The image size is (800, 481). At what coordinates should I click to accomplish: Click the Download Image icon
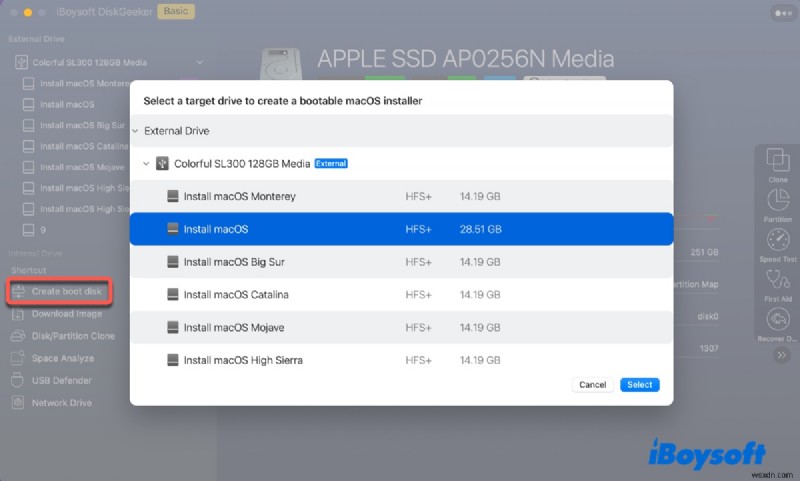point(18,314)
